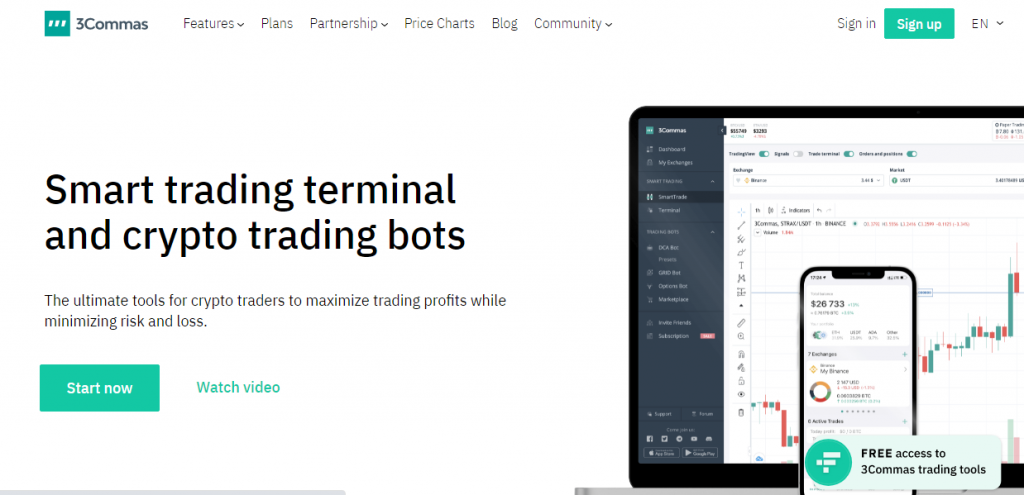Toggle the Trade terminal switch

click(x=848, y=154)
